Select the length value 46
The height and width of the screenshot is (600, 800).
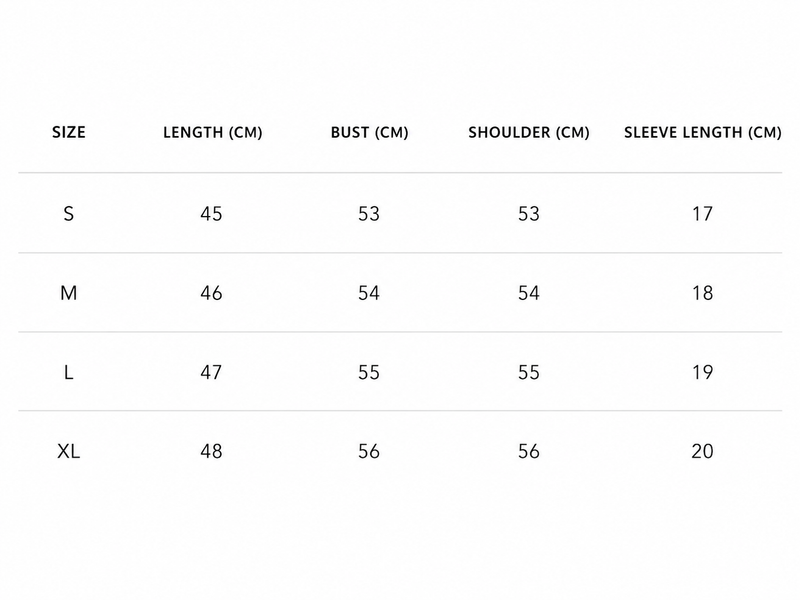(211, 293)
